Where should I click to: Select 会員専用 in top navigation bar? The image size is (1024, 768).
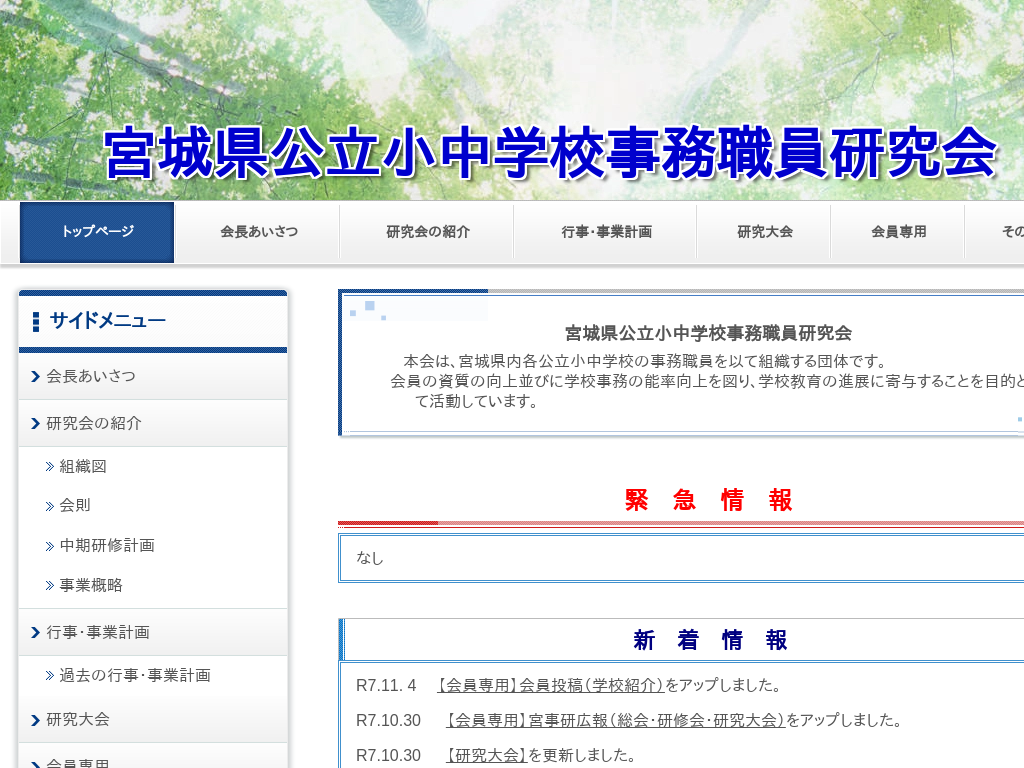[x=898, y=232]
